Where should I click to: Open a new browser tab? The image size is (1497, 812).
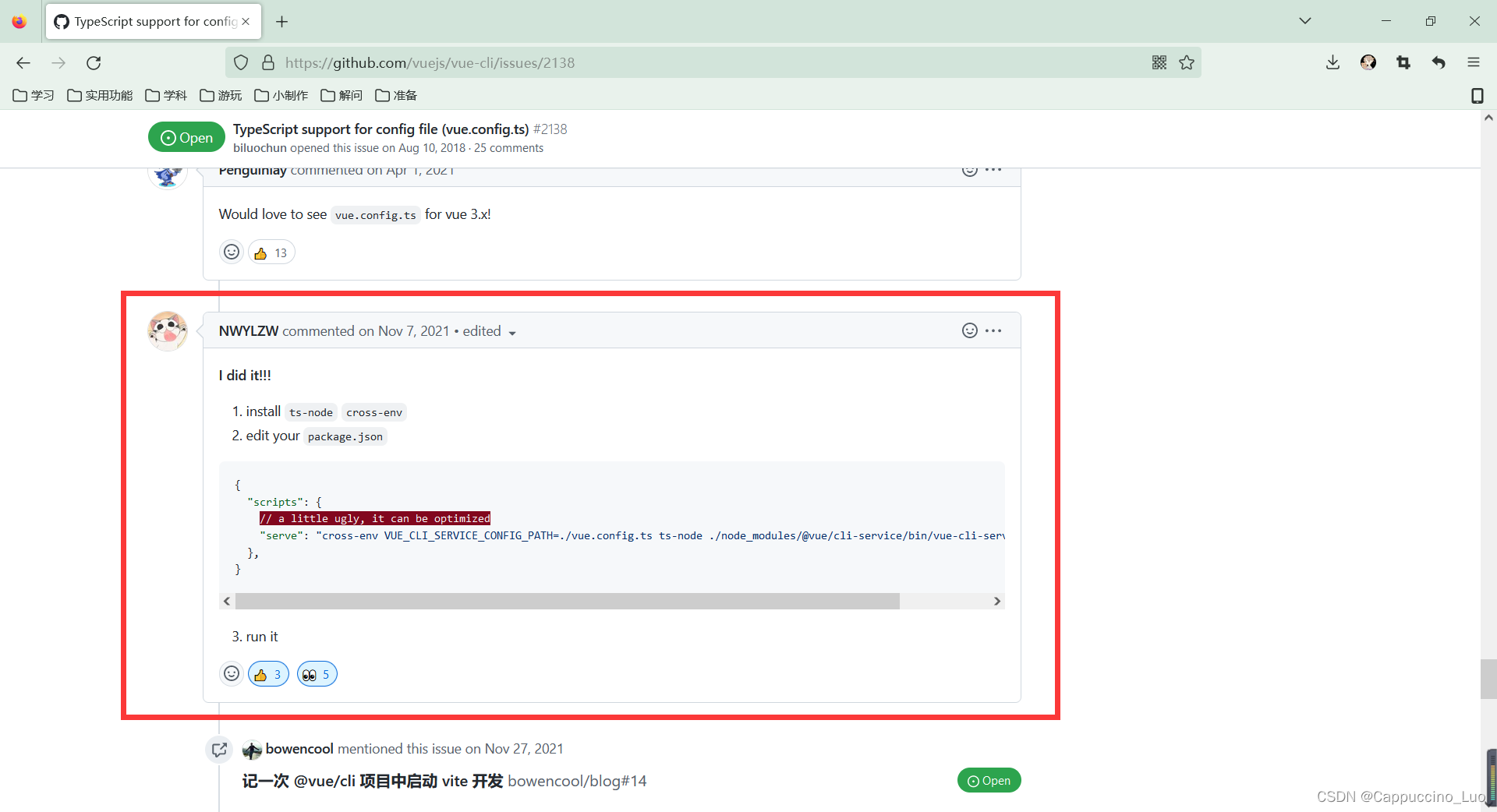(x=282, y=22)
